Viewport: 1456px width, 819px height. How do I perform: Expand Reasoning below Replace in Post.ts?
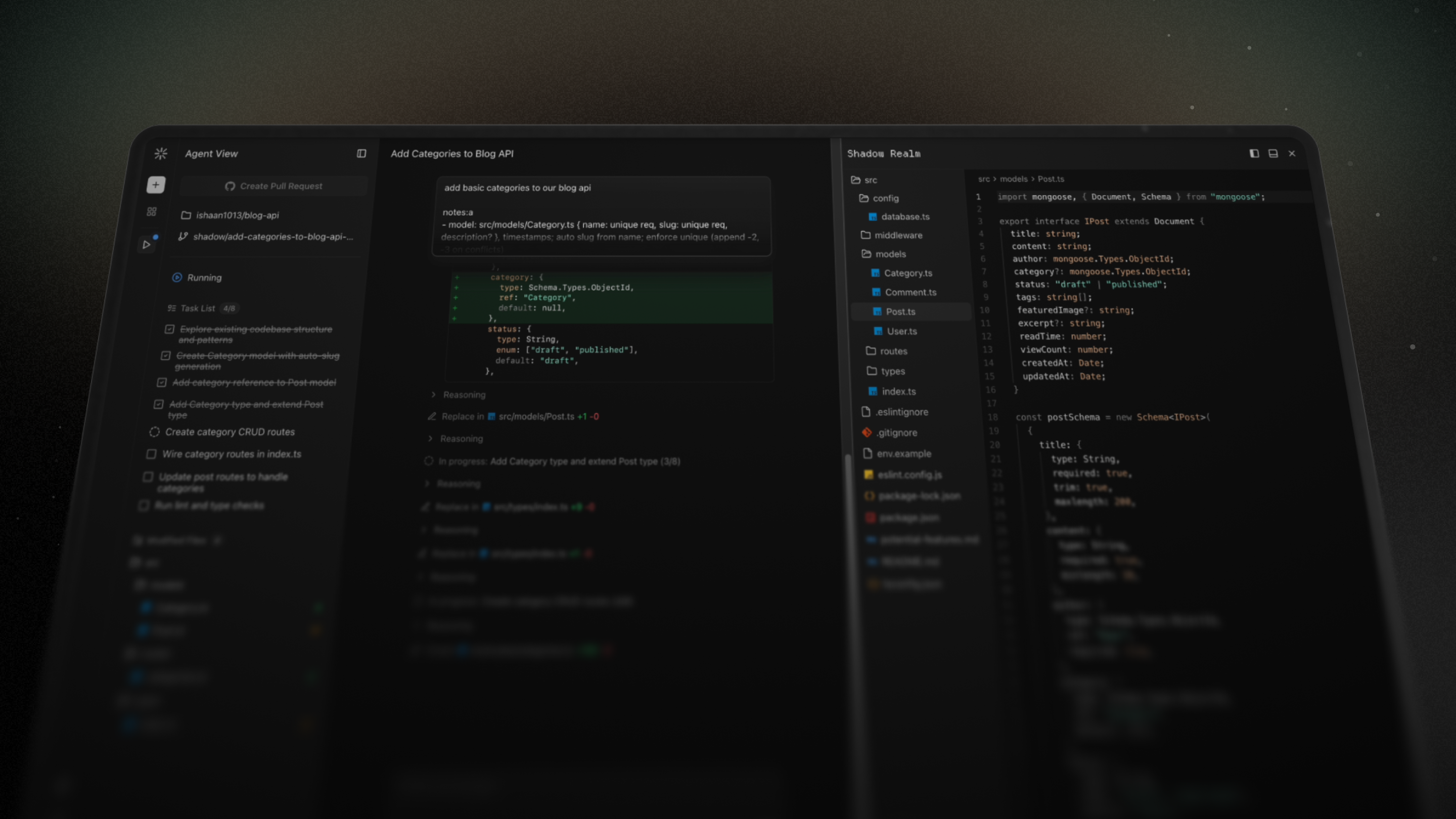(x=455, y=439)
